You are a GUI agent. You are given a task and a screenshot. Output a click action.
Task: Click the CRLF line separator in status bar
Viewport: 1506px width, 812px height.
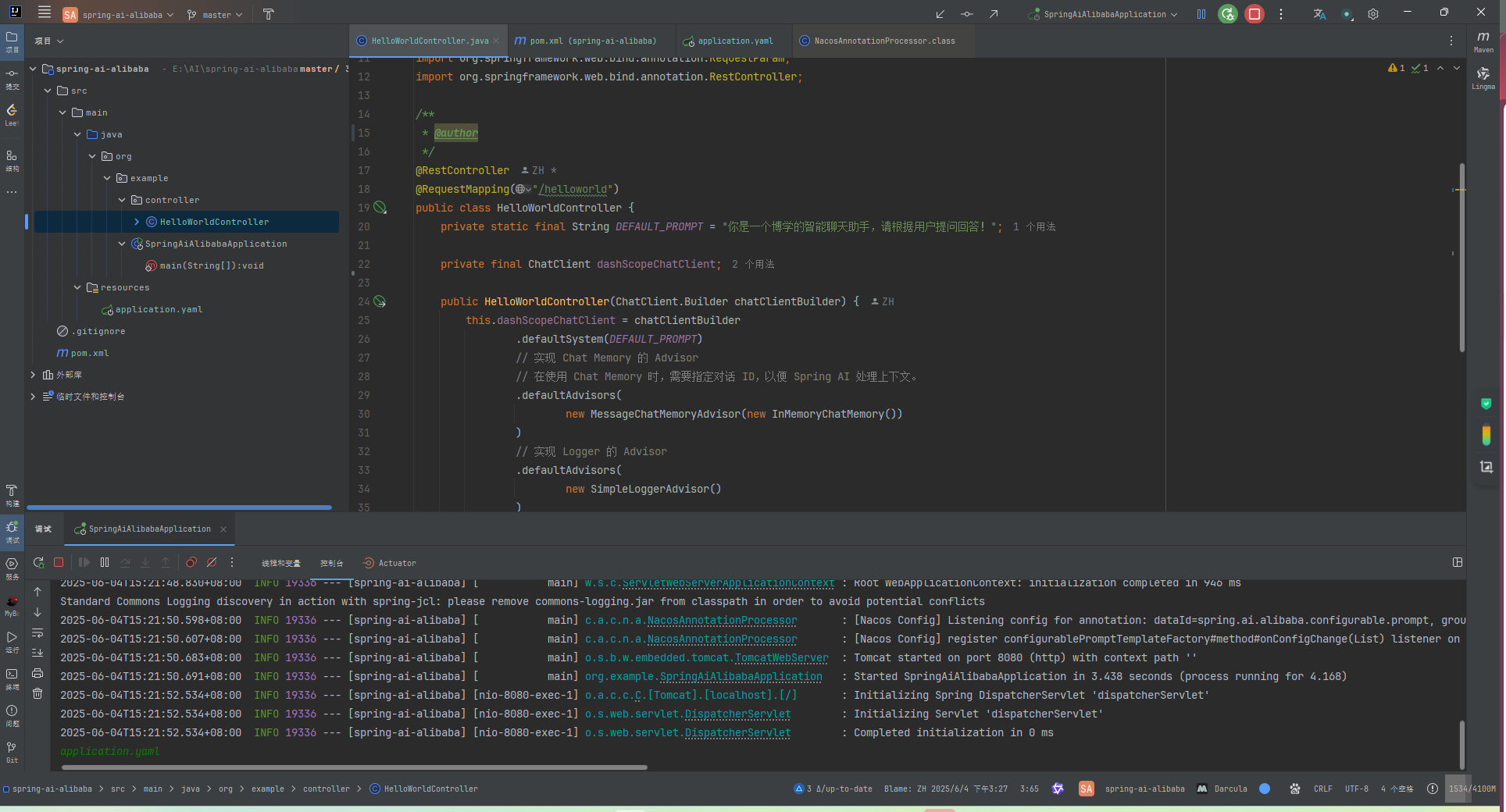tap(1322, 789)
